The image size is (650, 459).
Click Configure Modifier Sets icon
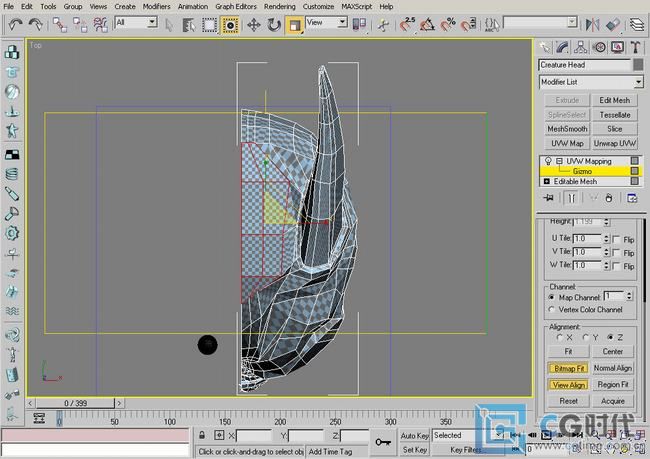632,198
